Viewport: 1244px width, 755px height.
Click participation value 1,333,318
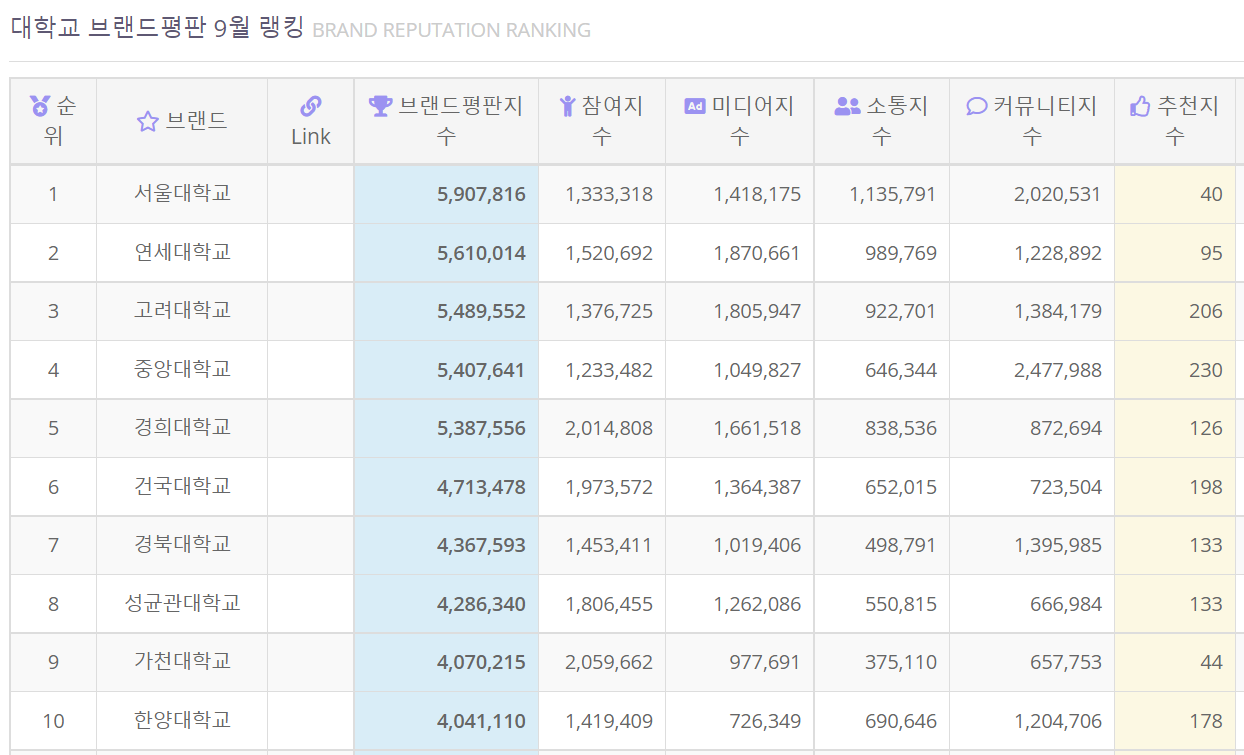coord(609,194)
